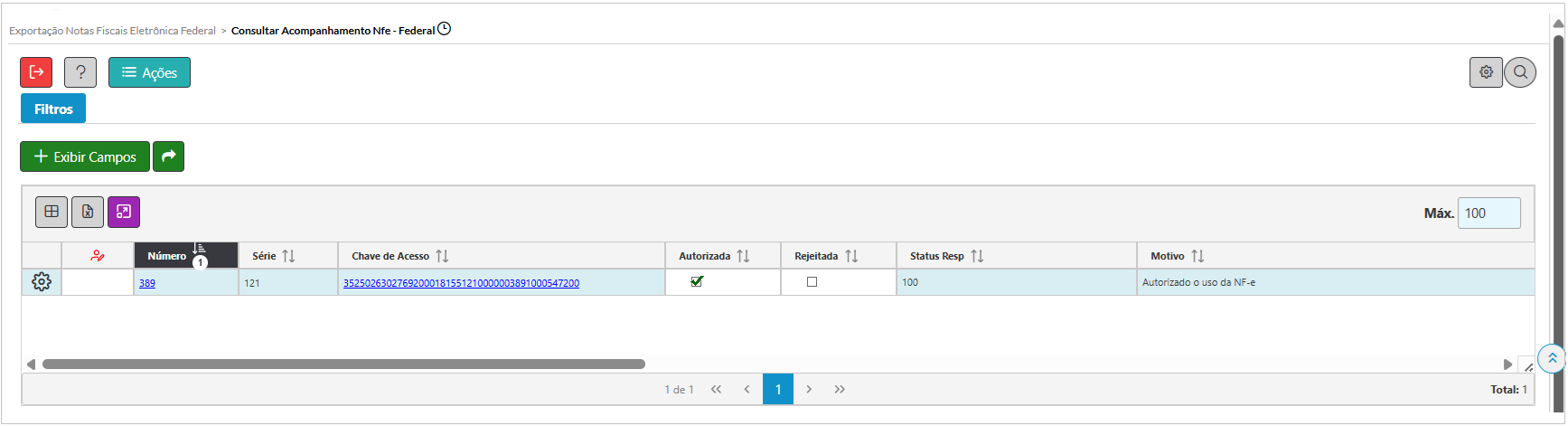Image resolution: width=1568 pixels, height=426 pixels.
Task: Open note number 389 link
Action: [147, 283]
